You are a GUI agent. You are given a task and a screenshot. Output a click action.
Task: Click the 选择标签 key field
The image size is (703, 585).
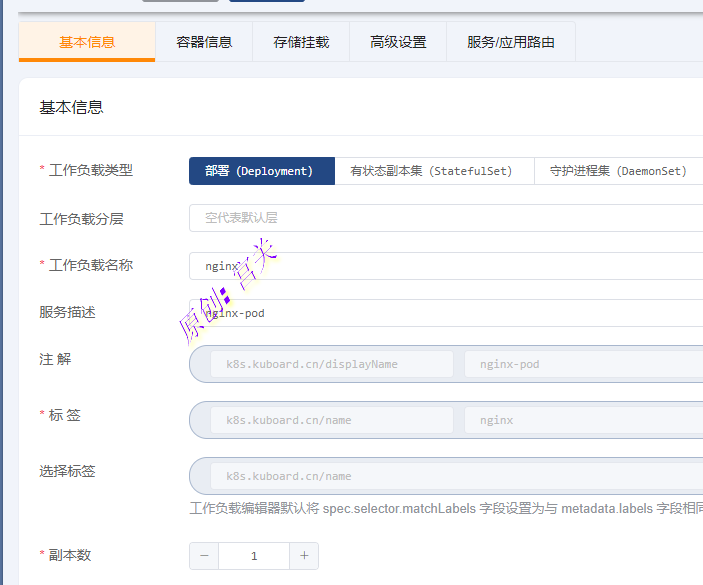331,476
